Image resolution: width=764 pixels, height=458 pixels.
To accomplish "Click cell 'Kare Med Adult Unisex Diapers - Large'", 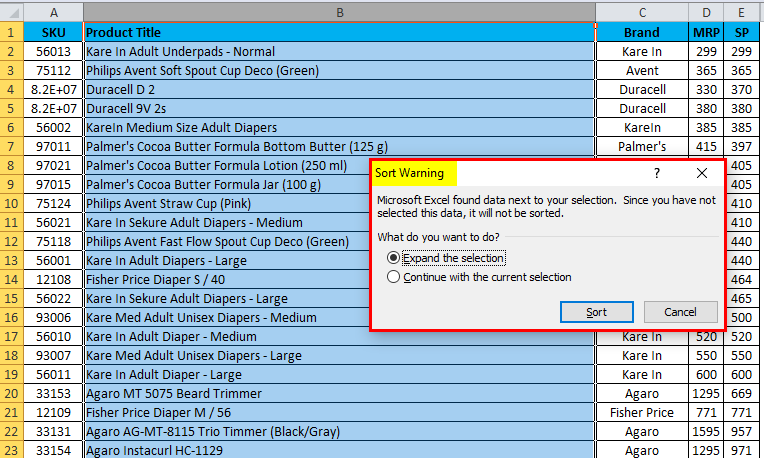I will pyautogui.click(x=340, y=355).
